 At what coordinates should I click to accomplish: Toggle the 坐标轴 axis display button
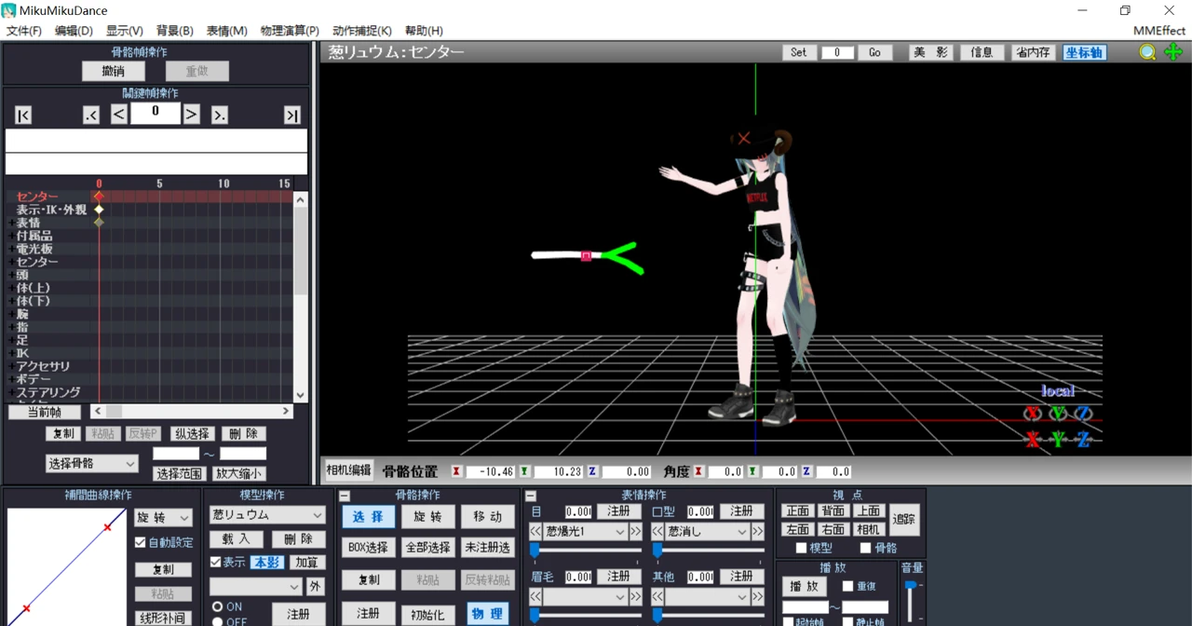[x=1083, y=52]
